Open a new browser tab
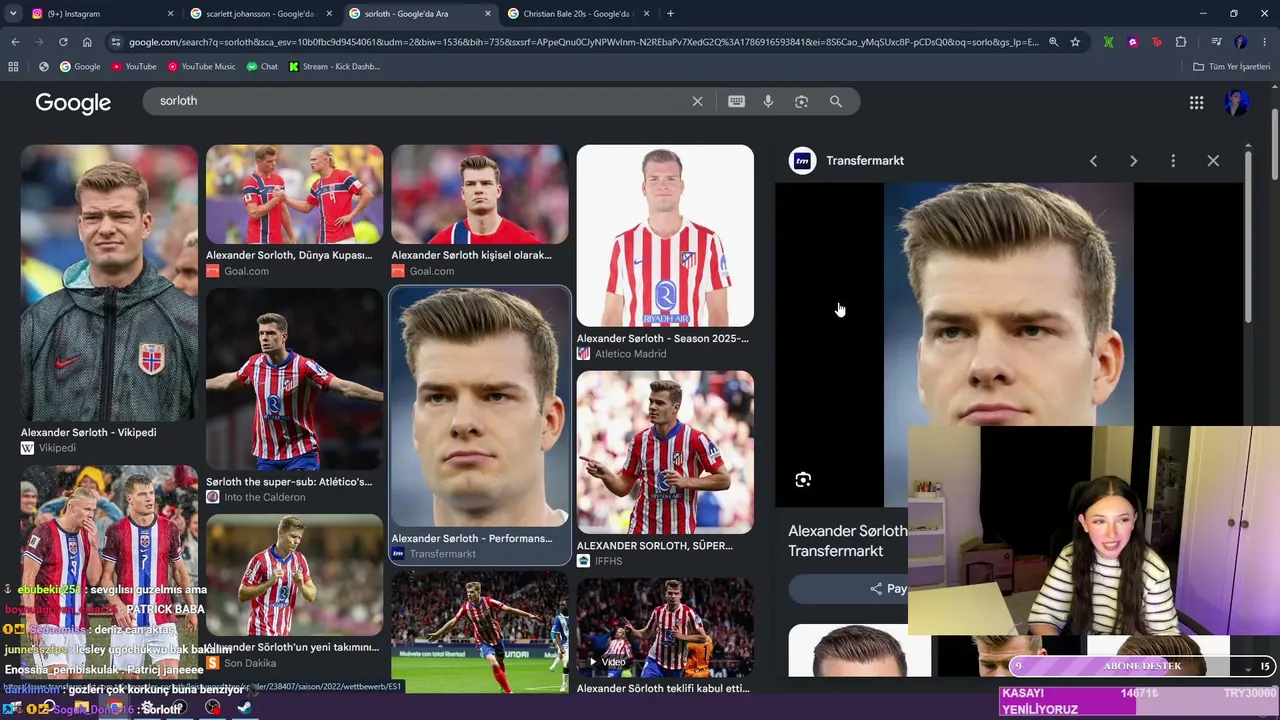The height and width of the screenshot is (720, 1280). [670, 14]
